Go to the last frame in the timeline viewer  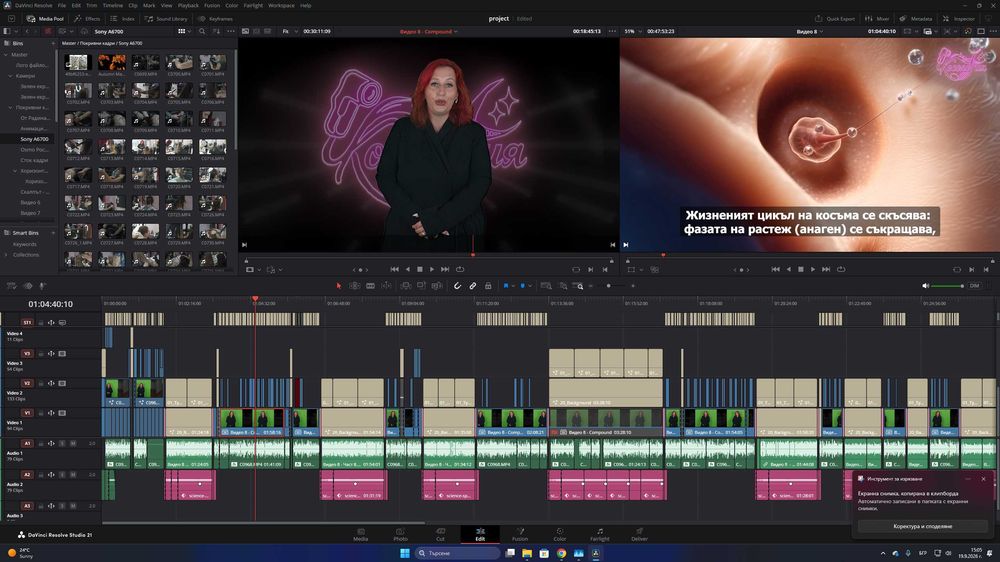[x=826, y=269]
